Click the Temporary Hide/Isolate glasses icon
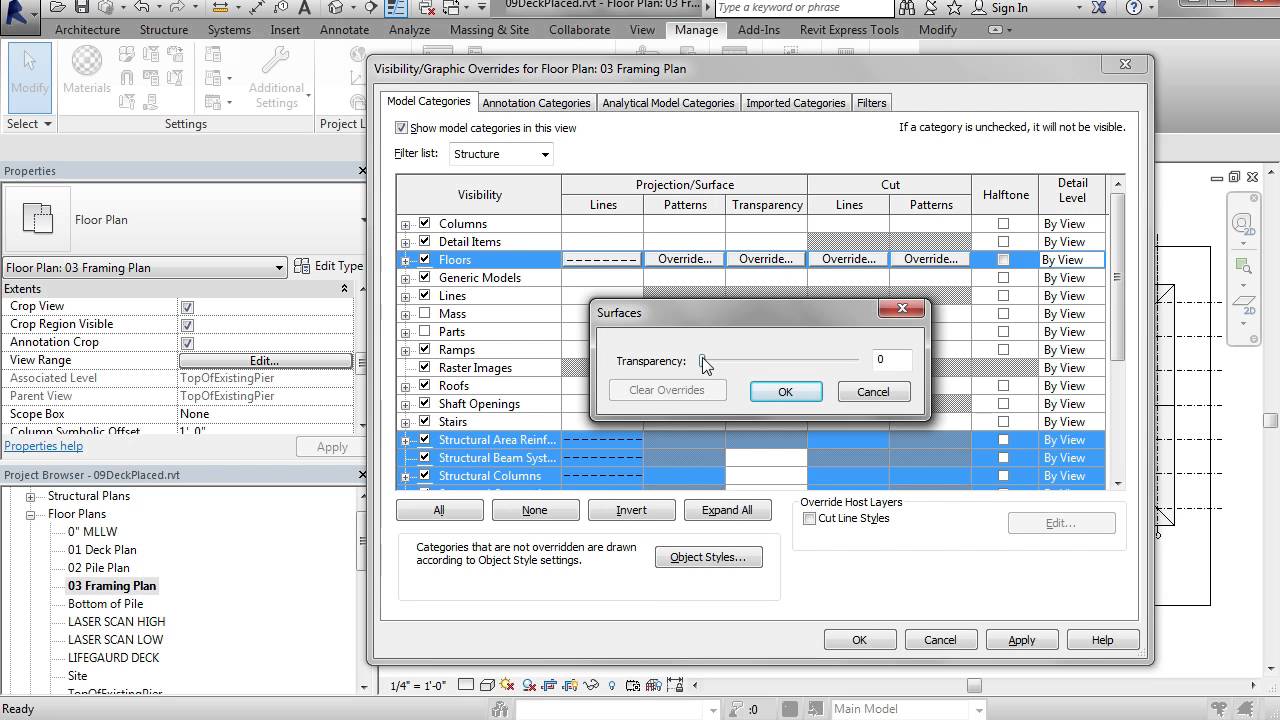The height and width of the screenshot is (720, 1280). tap(592, 685)
